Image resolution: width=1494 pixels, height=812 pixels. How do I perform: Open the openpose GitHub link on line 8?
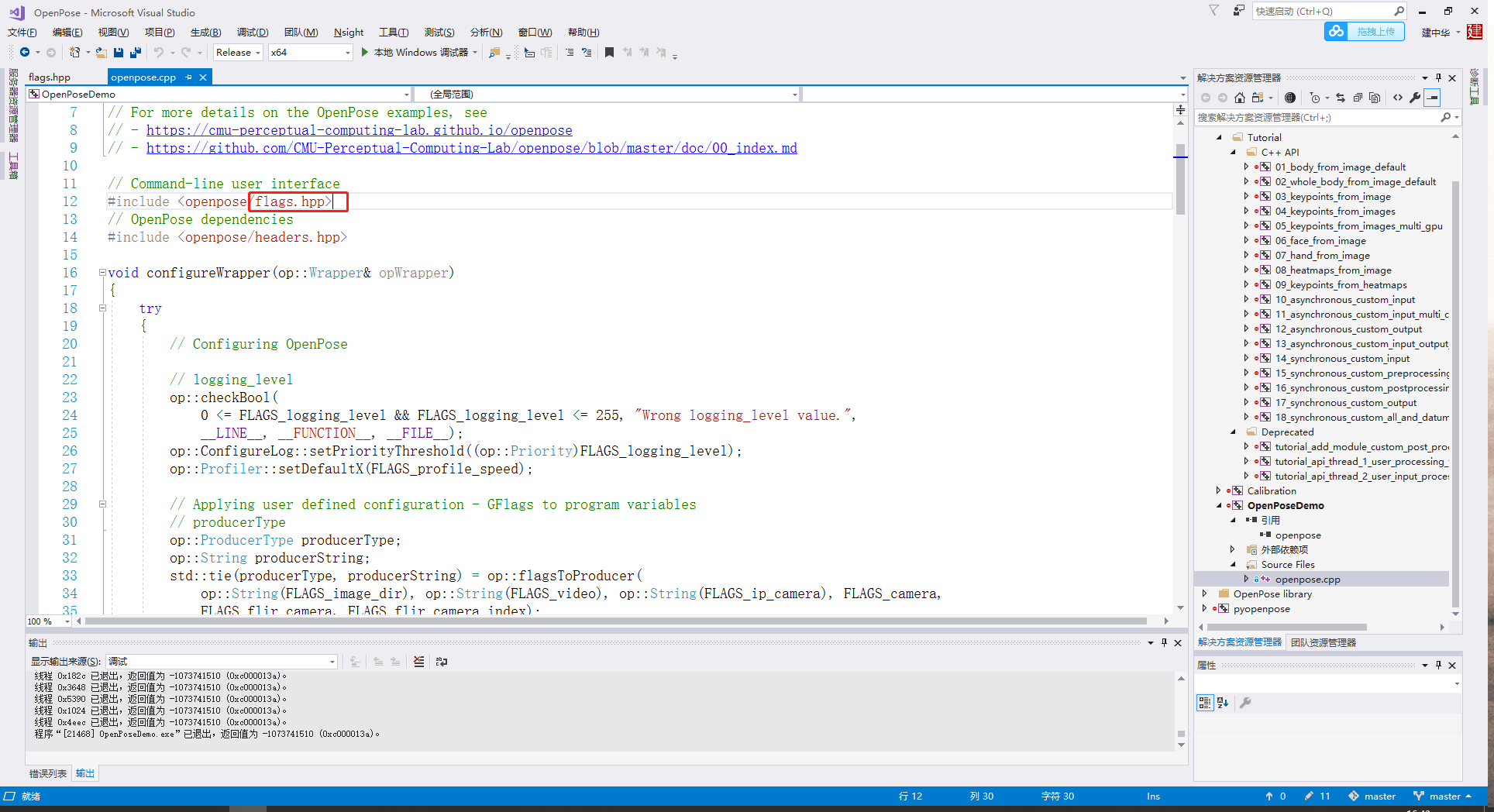pos(360,129)
